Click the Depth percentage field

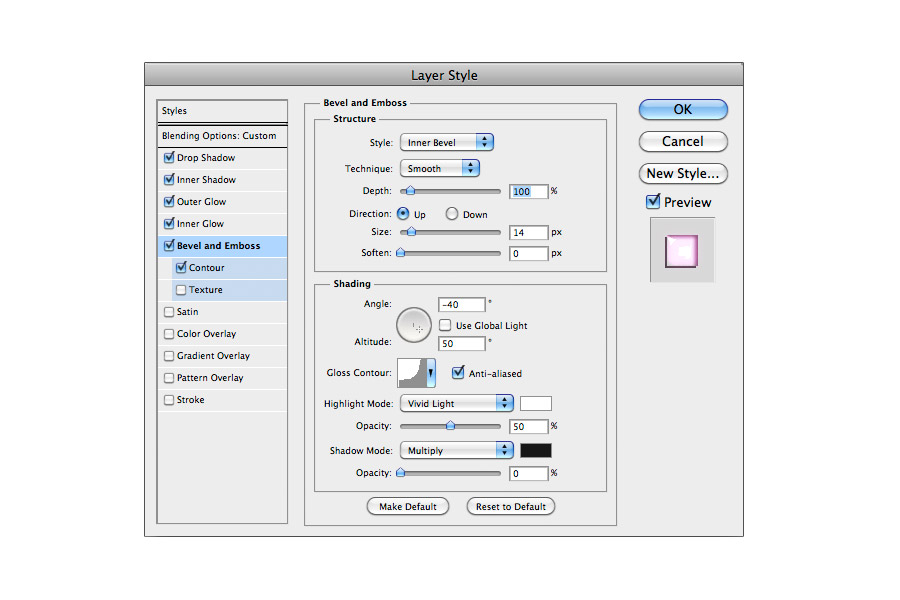click(x=529, y=191)
